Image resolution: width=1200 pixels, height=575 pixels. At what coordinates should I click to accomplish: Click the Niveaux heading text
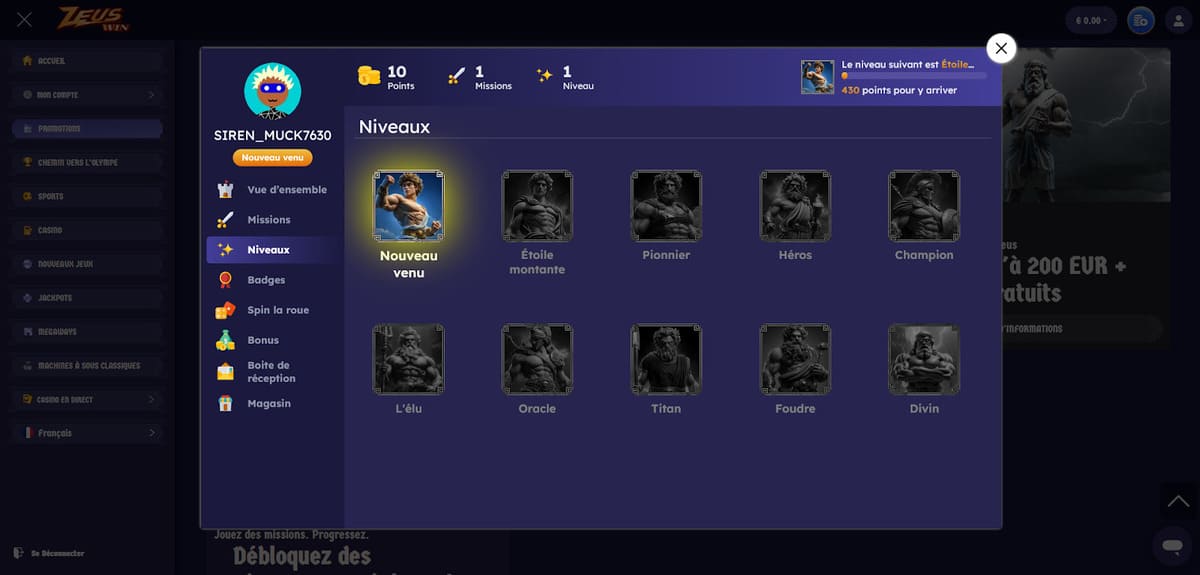tap(394, 127)
